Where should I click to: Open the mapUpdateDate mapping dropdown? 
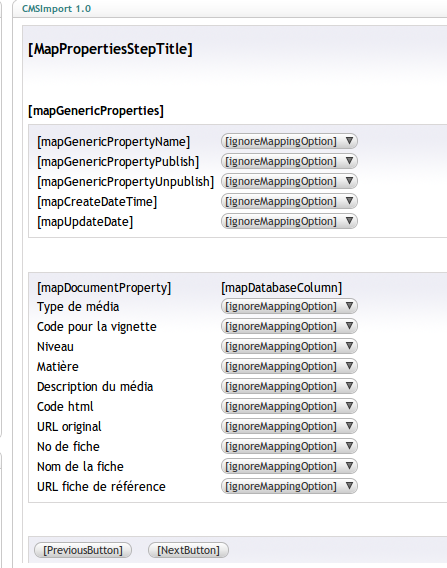tap(289, 221)
